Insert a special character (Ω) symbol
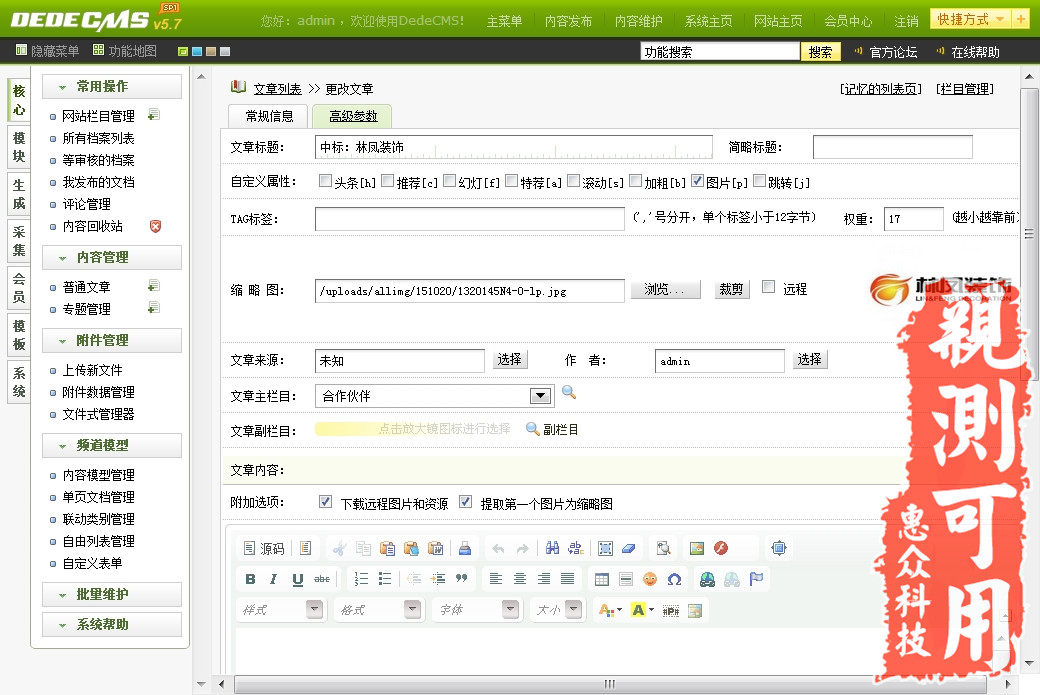The width and height of the screenshot is (1040, 695). (675, 579)
